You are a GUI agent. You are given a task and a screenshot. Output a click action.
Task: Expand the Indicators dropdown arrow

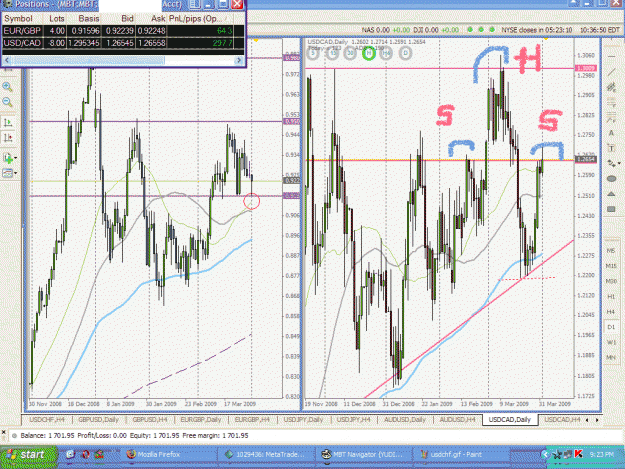16,159
